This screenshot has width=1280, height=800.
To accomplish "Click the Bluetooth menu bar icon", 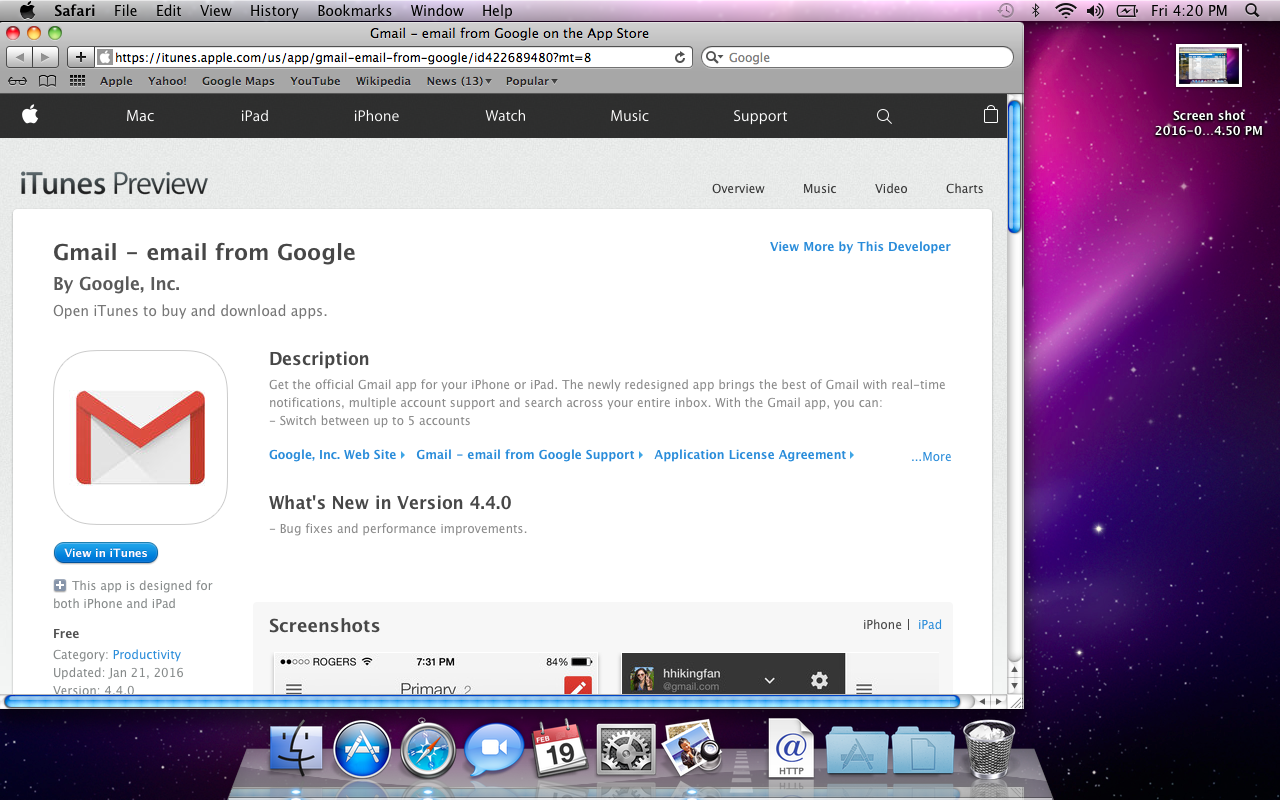I will point(1036,10).
